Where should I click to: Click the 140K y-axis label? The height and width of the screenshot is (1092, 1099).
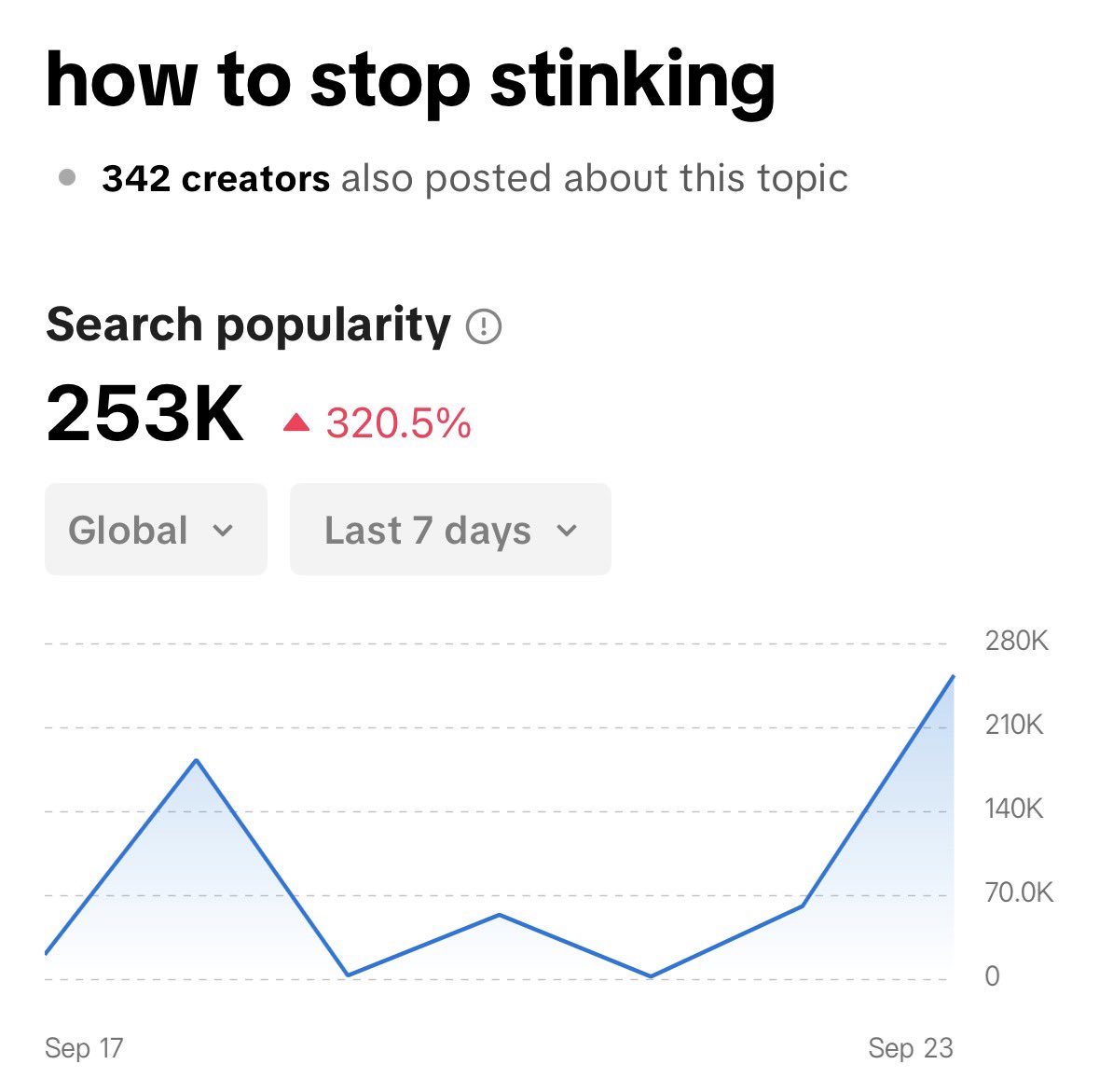tap(1014, 809)
